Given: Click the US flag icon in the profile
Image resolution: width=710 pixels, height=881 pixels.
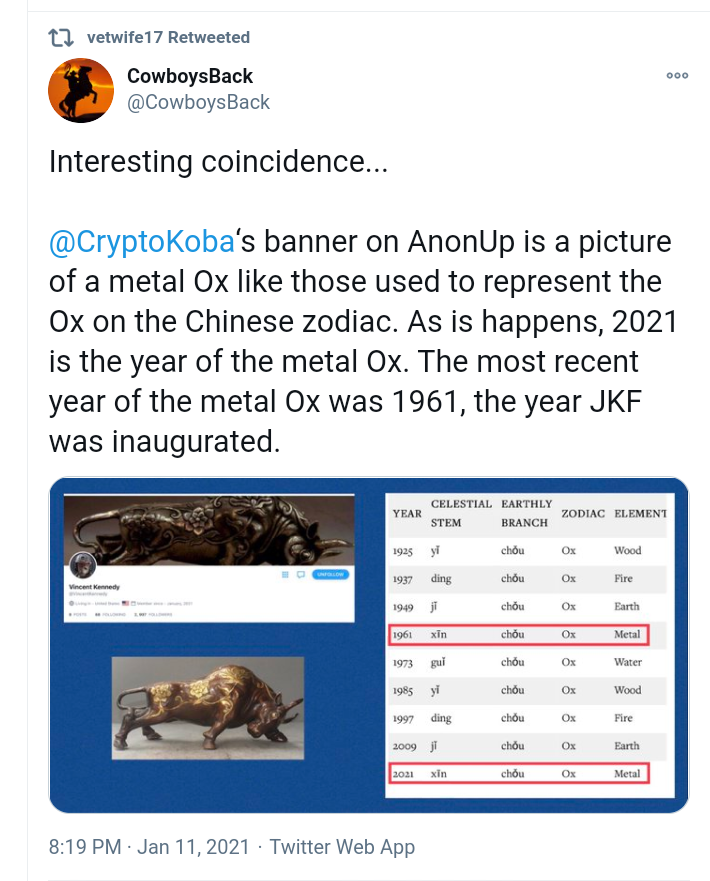Looking at the screenshot, I should pyautogui.click(x=126, y=604).
